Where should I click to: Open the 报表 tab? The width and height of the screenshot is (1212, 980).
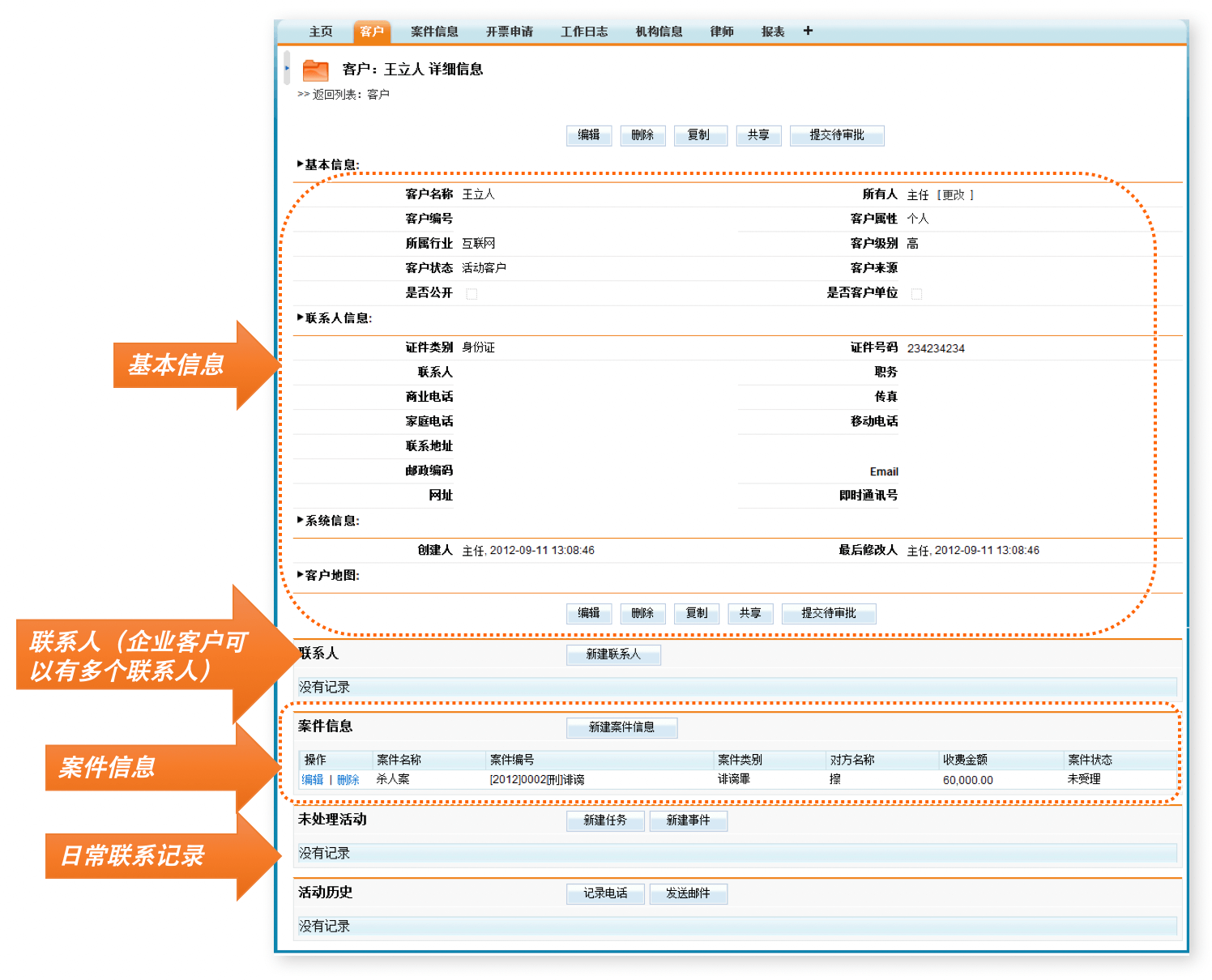pyautogui.click(x=773, y=32)
